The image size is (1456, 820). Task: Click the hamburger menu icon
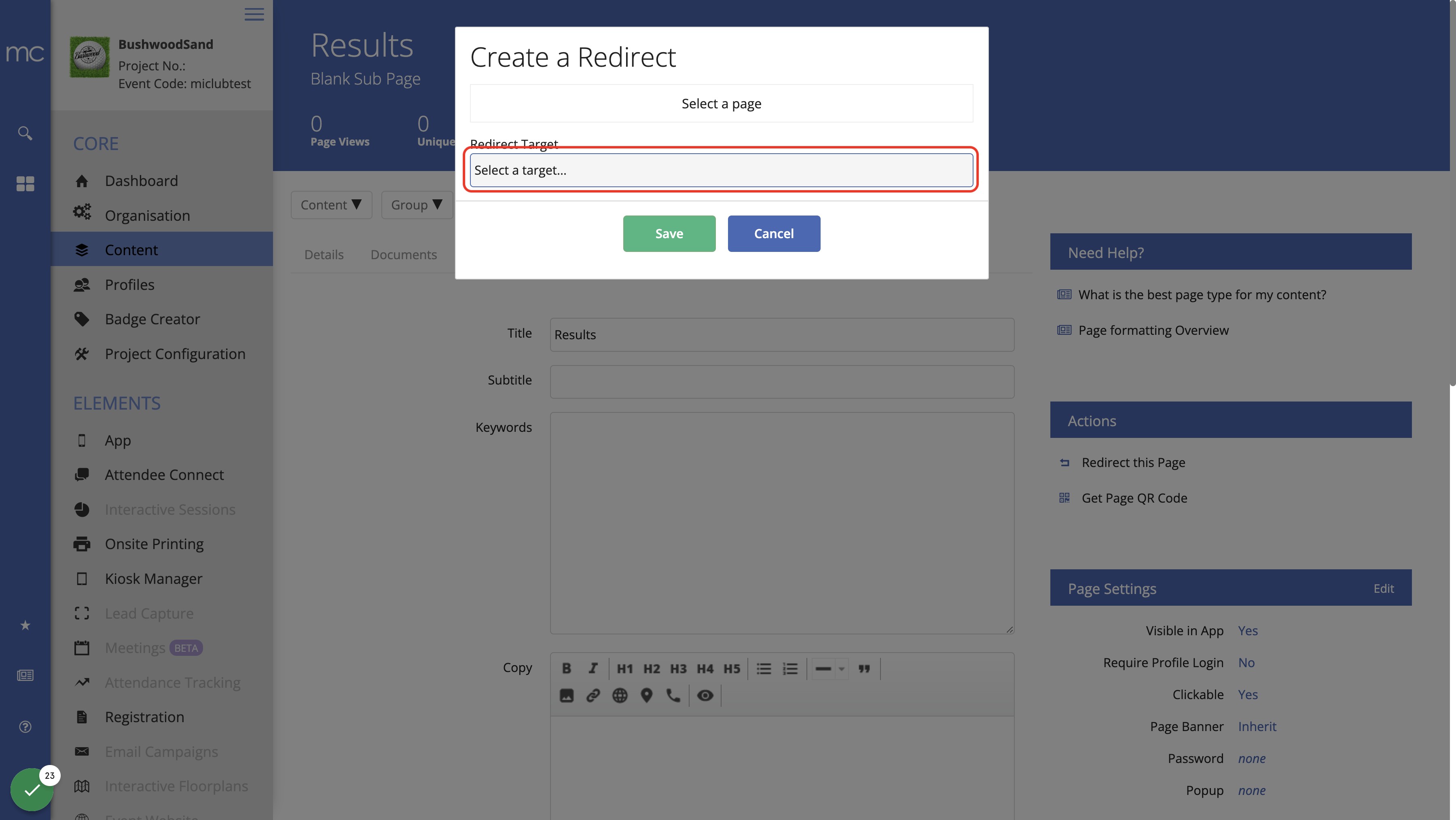(254, 14)
